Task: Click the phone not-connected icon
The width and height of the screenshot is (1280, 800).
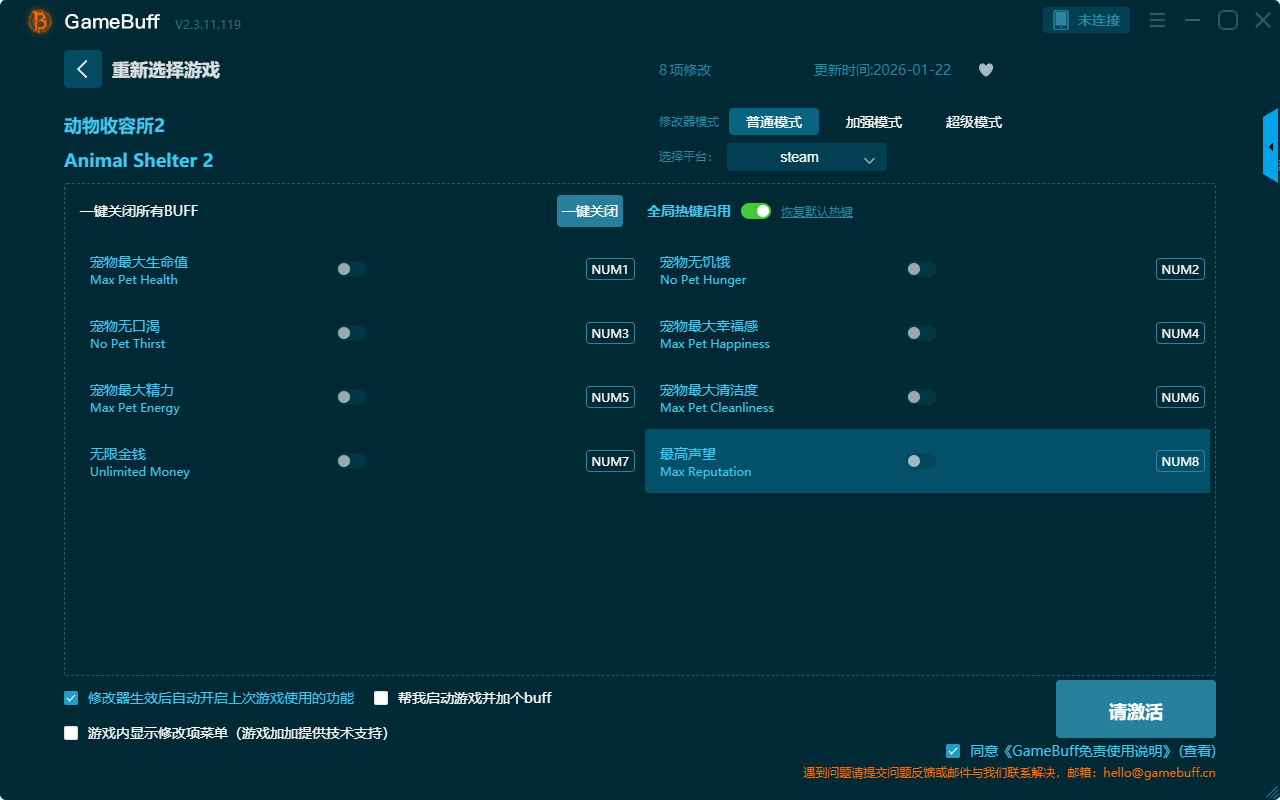Action: pos(1061,20)
